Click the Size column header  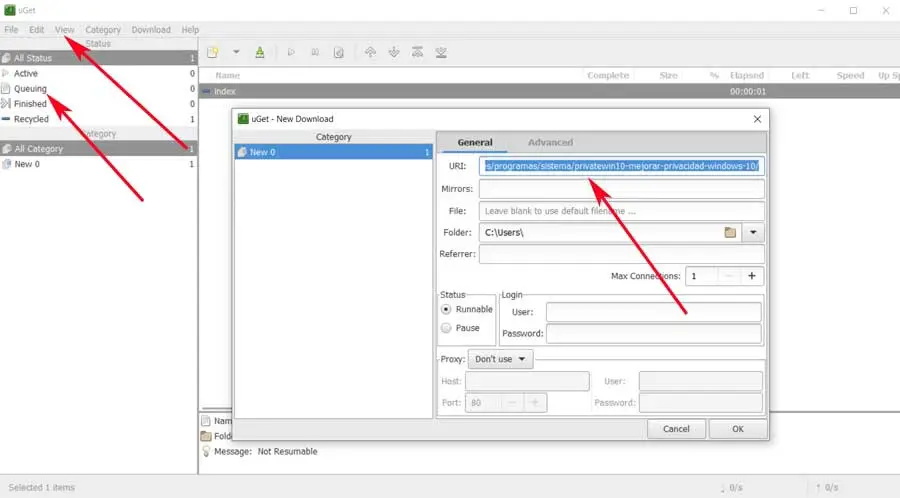[x=668, y=75]
